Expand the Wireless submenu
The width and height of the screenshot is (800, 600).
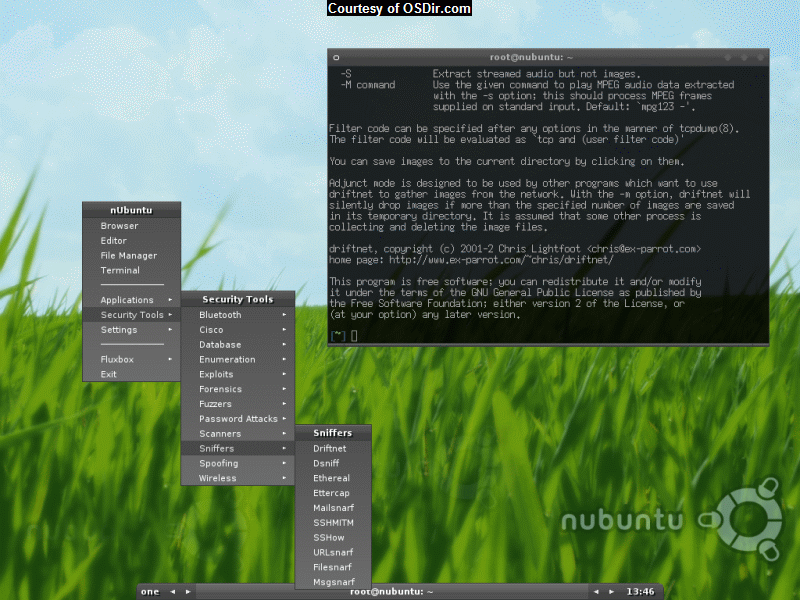point(238,478)
